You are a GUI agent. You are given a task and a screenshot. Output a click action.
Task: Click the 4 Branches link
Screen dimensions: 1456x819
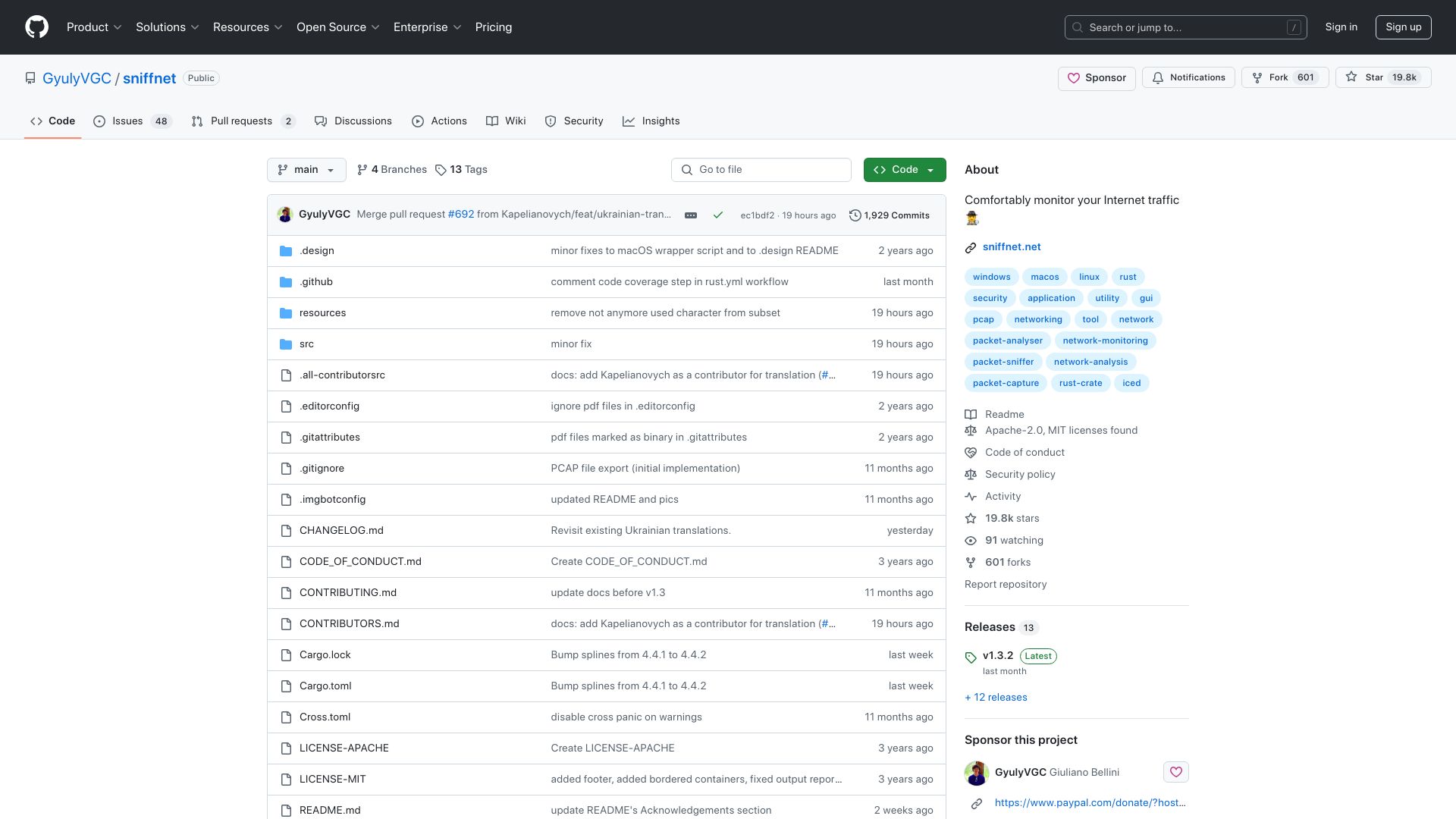[392, 170]
